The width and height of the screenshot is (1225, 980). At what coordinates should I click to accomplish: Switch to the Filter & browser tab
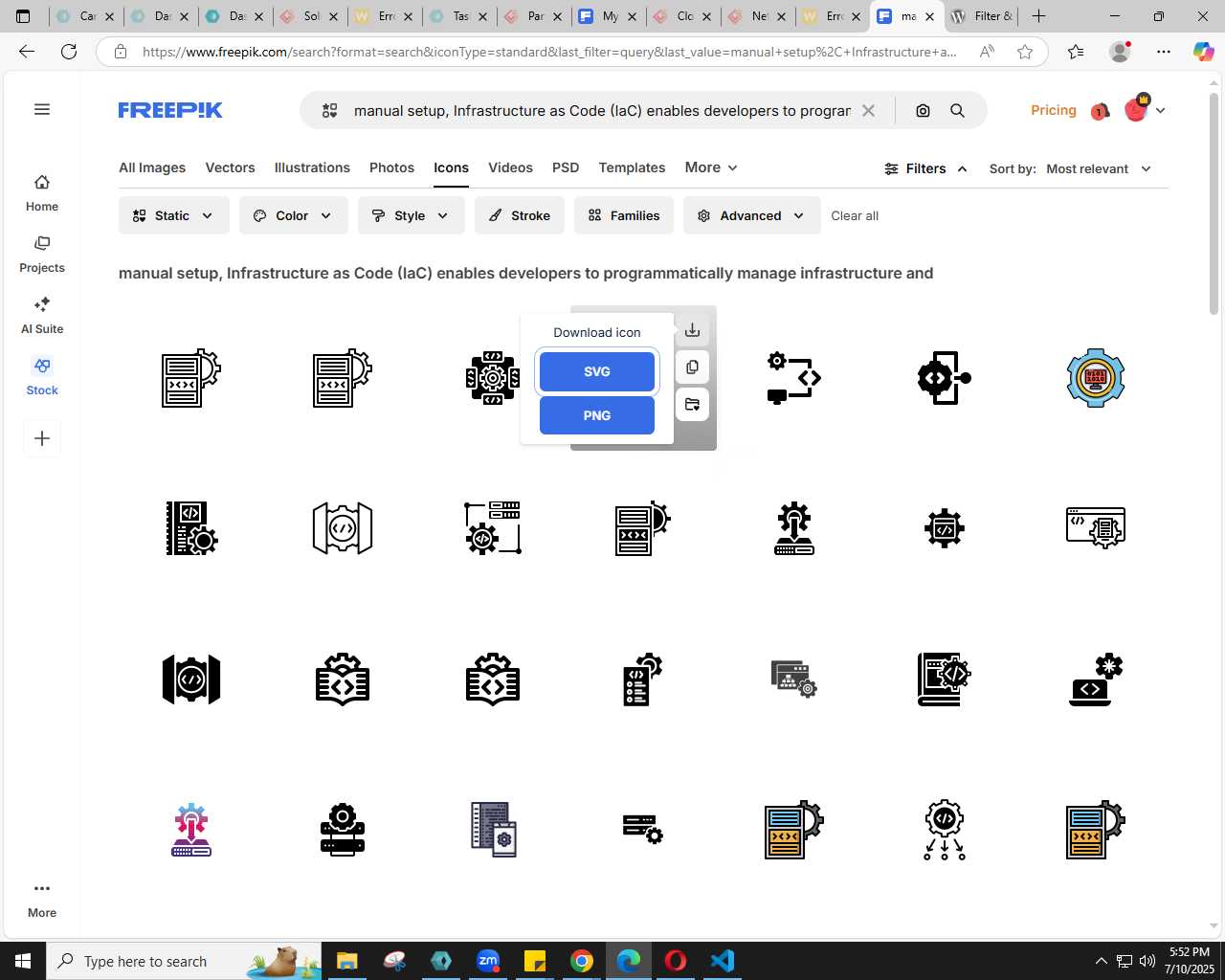coord(981,16)
